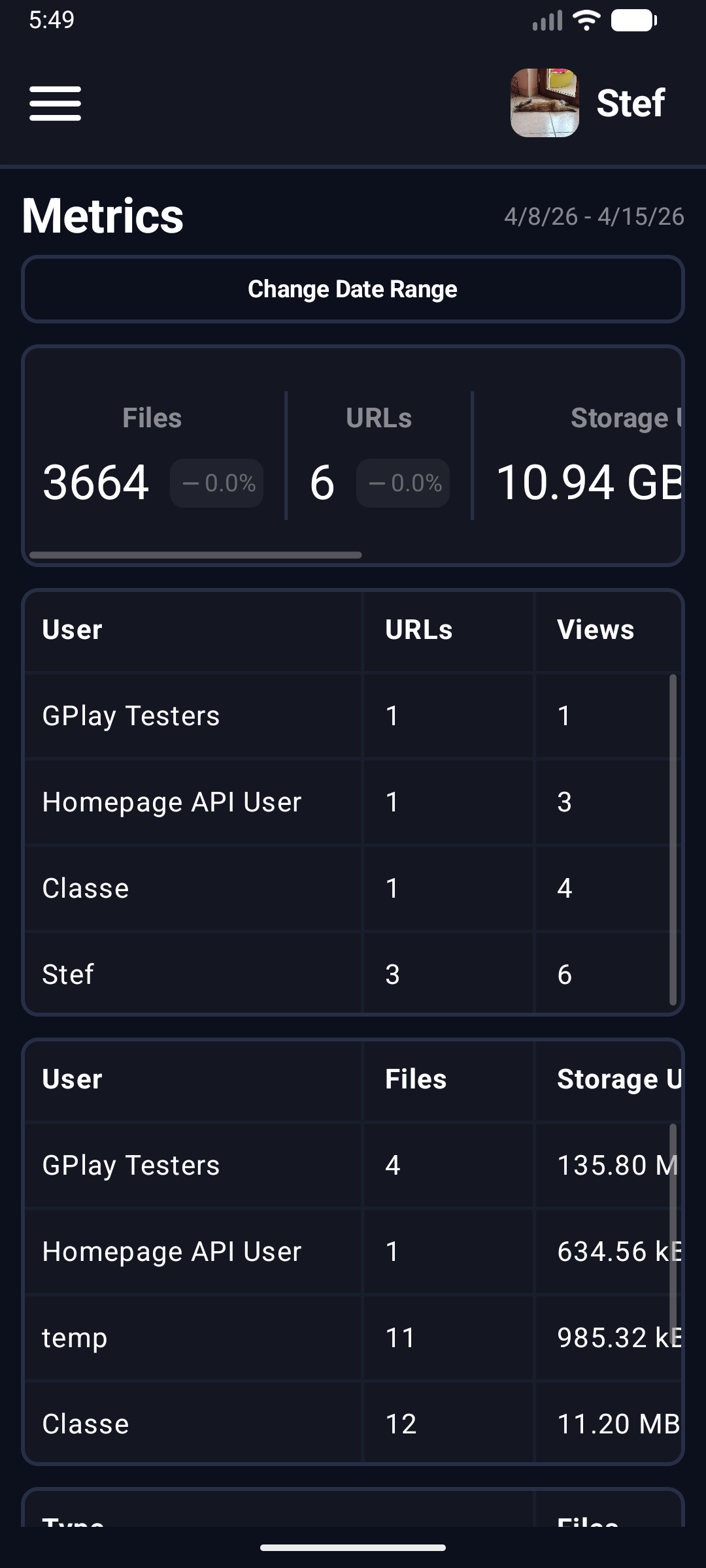
Task: Select the Files count 3664 stat
Action: 95,483
